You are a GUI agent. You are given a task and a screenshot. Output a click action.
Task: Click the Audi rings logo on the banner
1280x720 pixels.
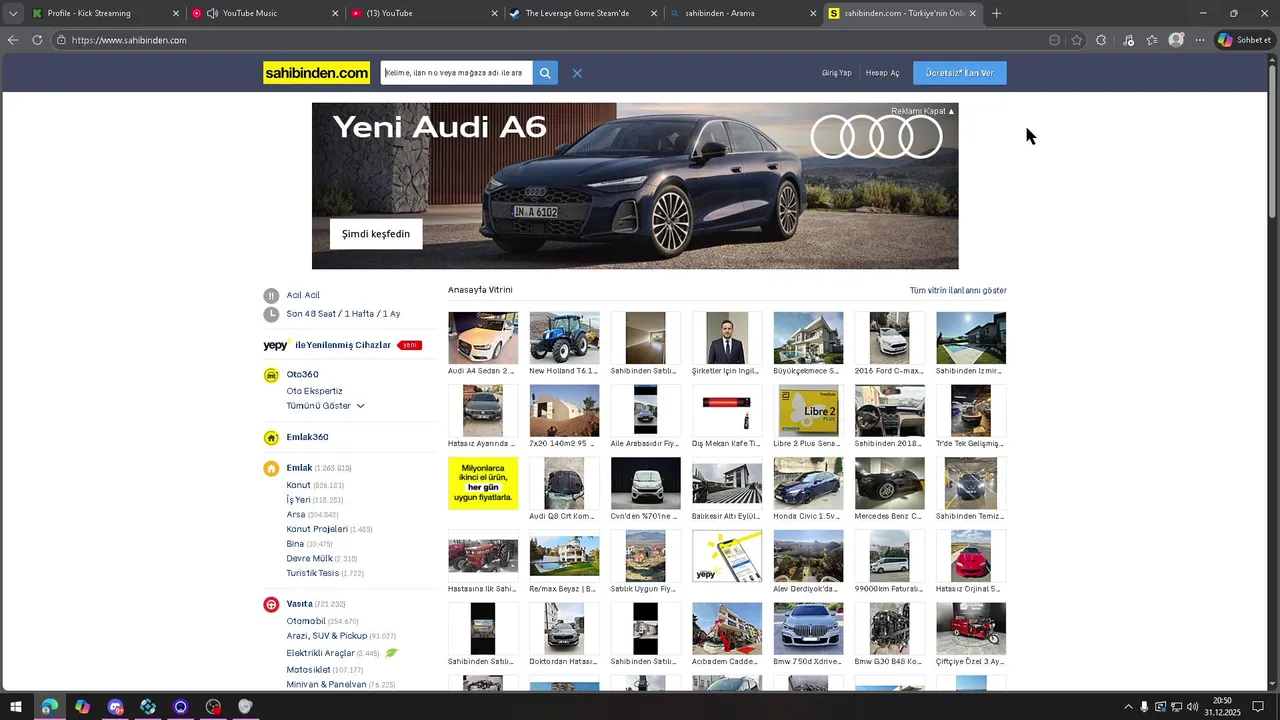[x=876, y=138]
